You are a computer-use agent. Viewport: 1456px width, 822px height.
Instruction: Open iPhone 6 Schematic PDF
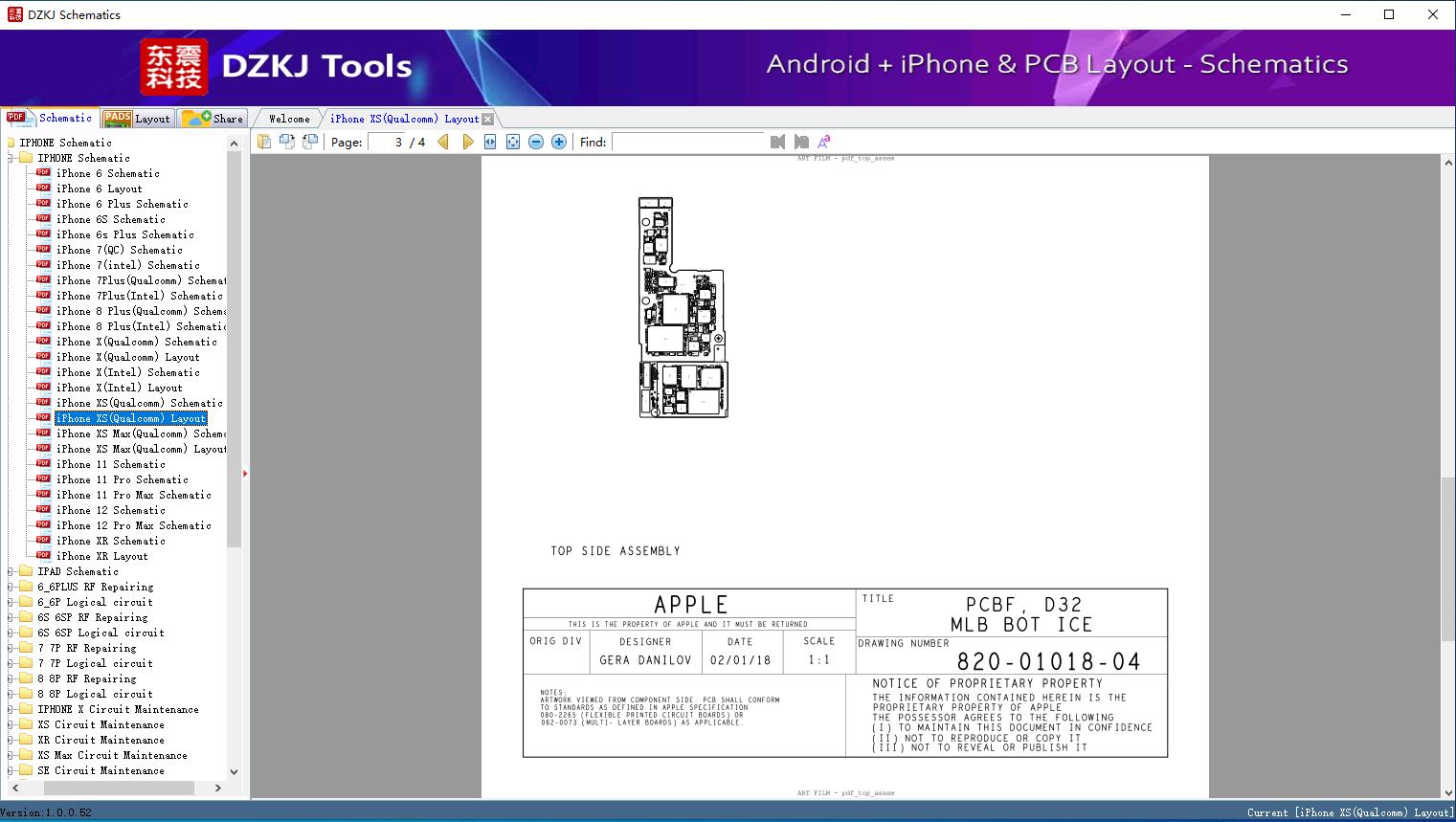point(107,173)
